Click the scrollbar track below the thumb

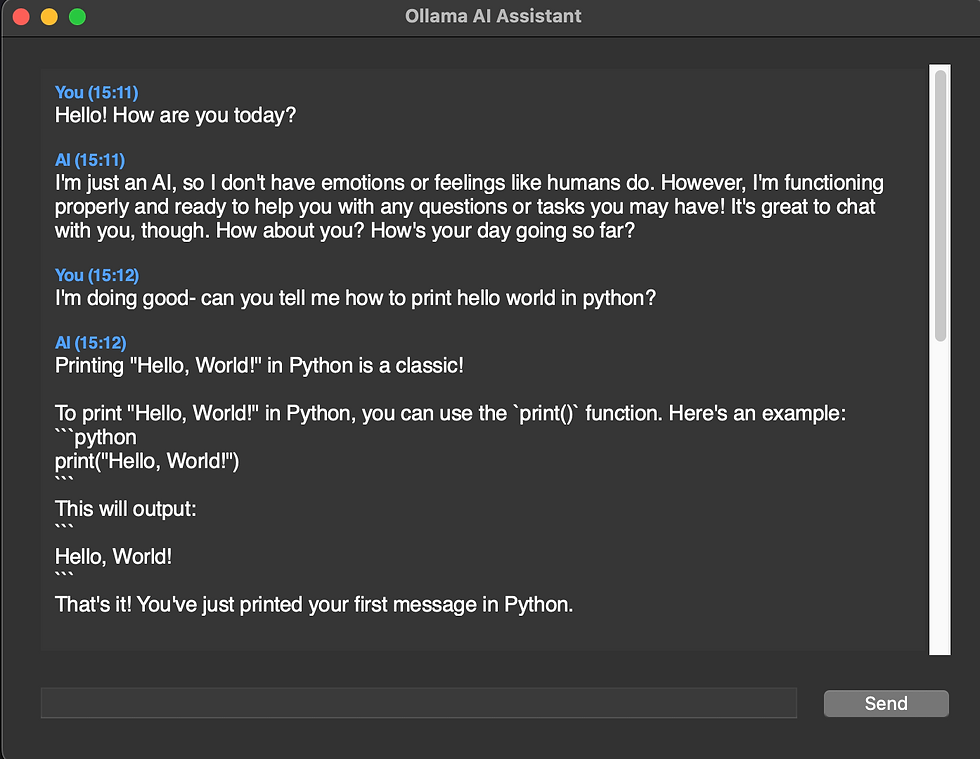pyautogui.click(x=940, y=497)
